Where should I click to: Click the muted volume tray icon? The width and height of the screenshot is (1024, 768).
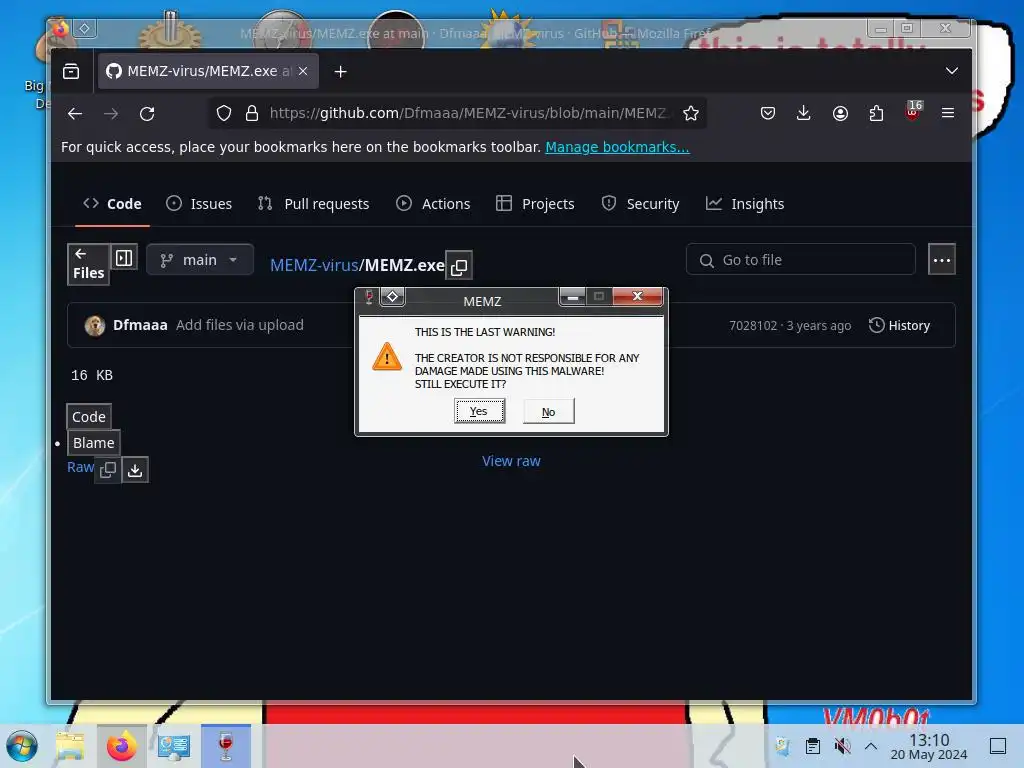(842, 746)
